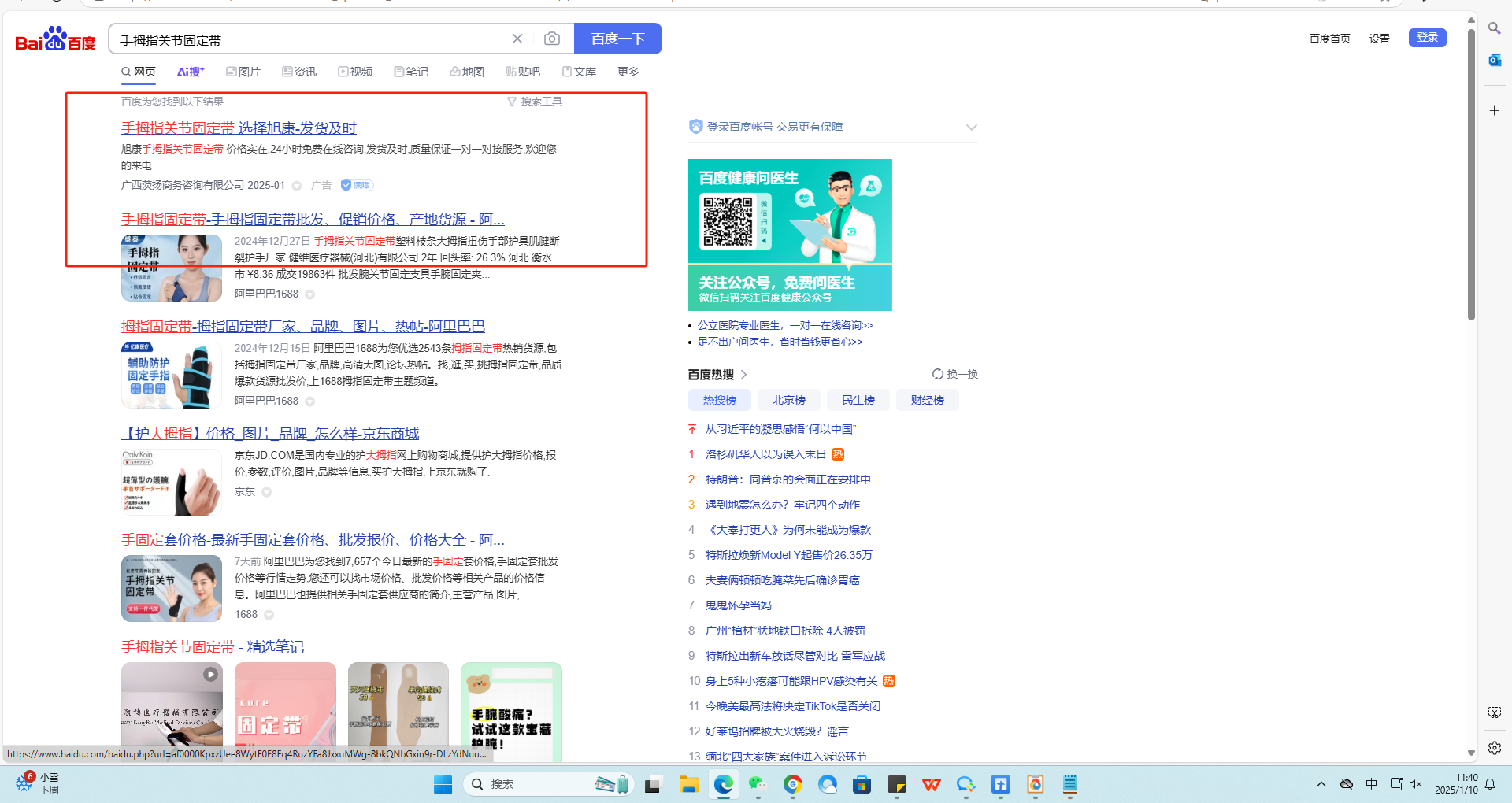Open the 更多 search category menu
Viewport: 1512px width, 803px height.
[628, 72]
